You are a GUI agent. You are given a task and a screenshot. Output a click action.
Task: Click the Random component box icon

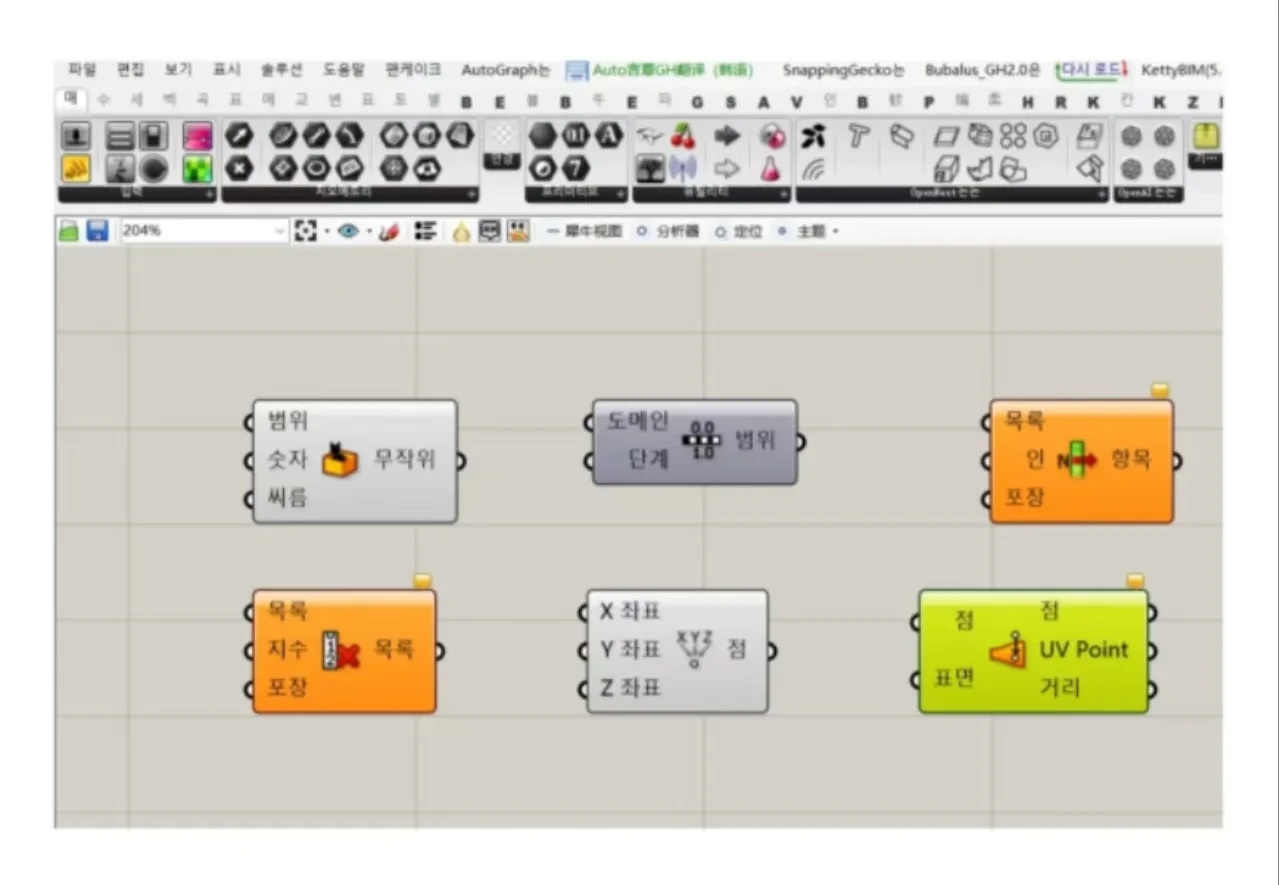tap(340, 459)
